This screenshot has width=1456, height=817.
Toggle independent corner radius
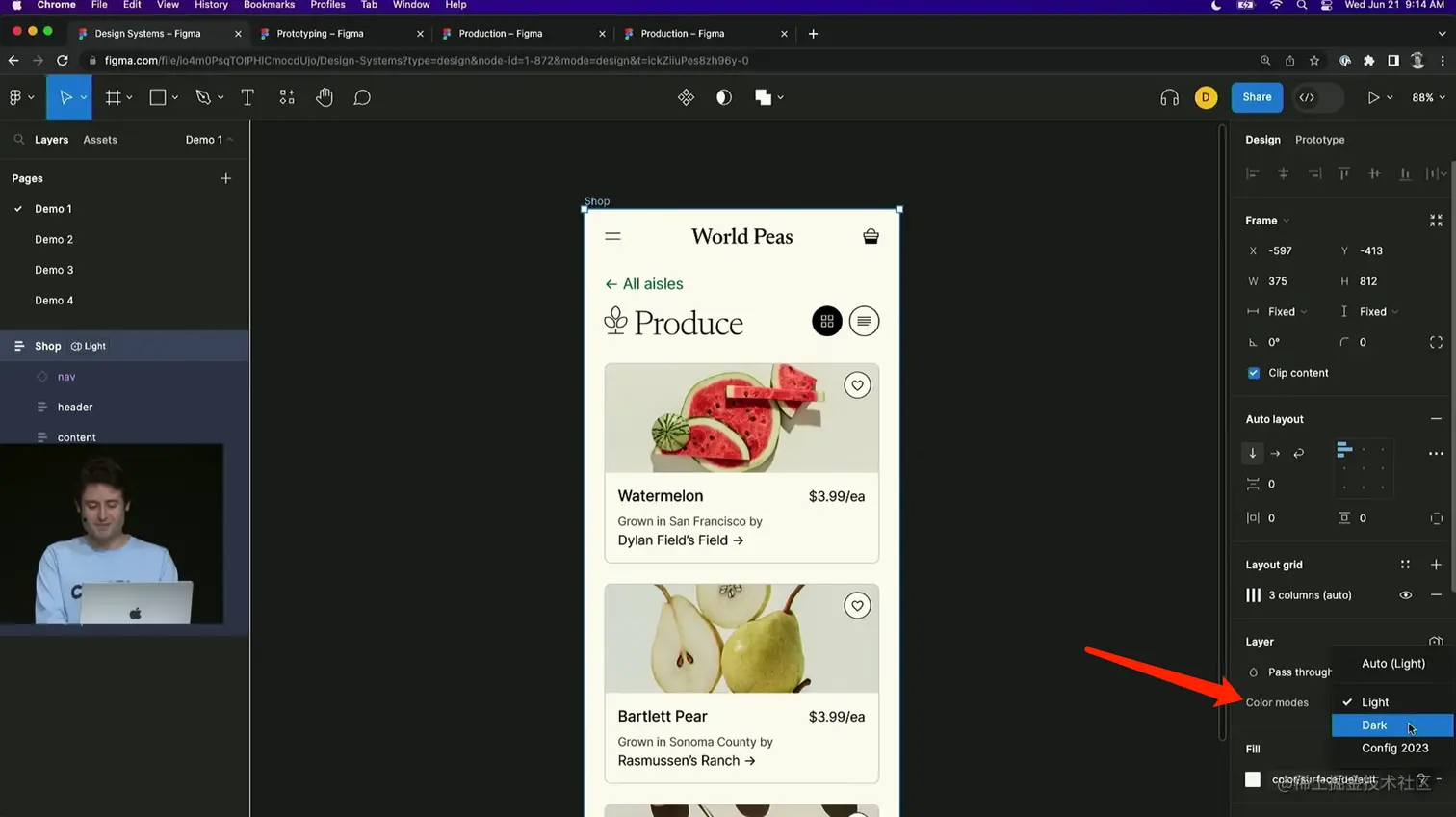[1436, 342]
